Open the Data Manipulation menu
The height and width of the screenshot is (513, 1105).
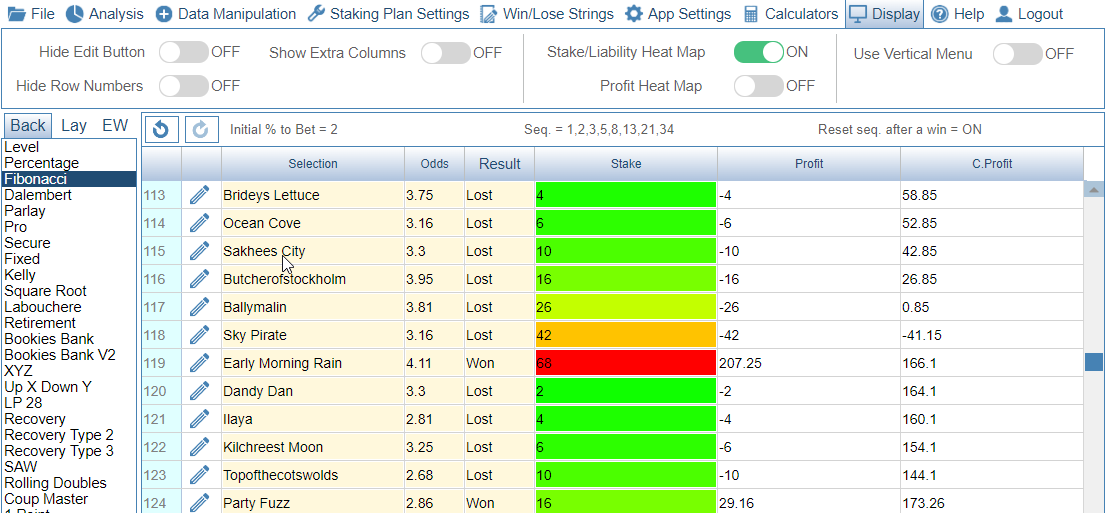[x=226, y=14]
